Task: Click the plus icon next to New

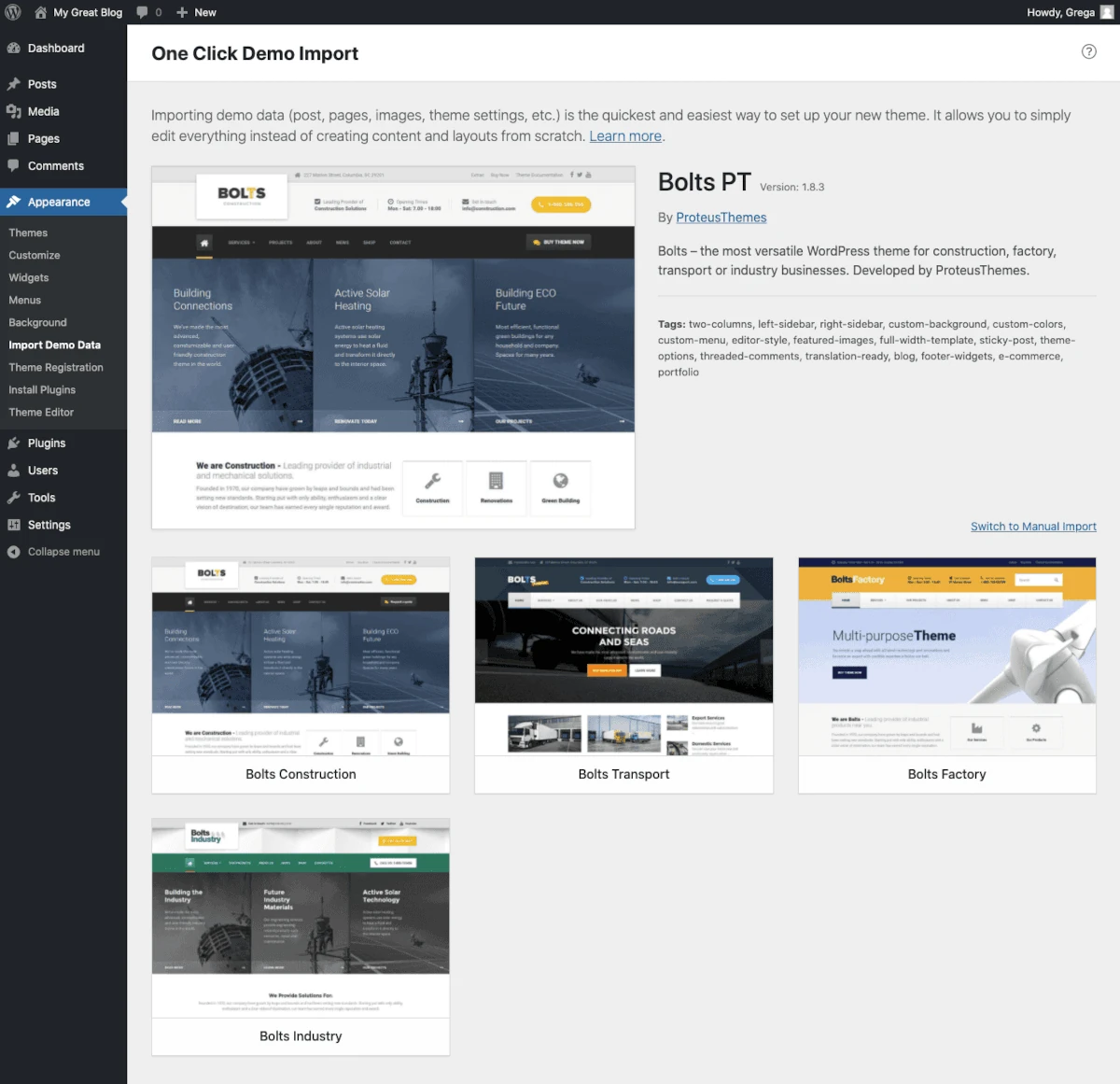Action: point(182,12)
